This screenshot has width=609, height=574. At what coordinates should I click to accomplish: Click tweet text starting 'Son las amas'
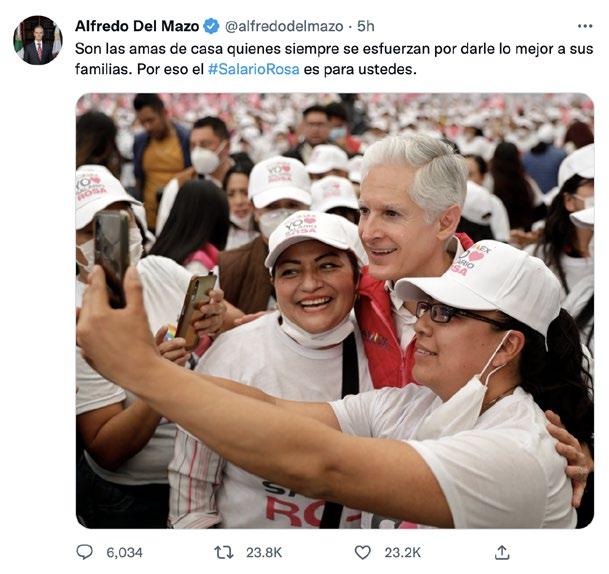click(334, 59)
